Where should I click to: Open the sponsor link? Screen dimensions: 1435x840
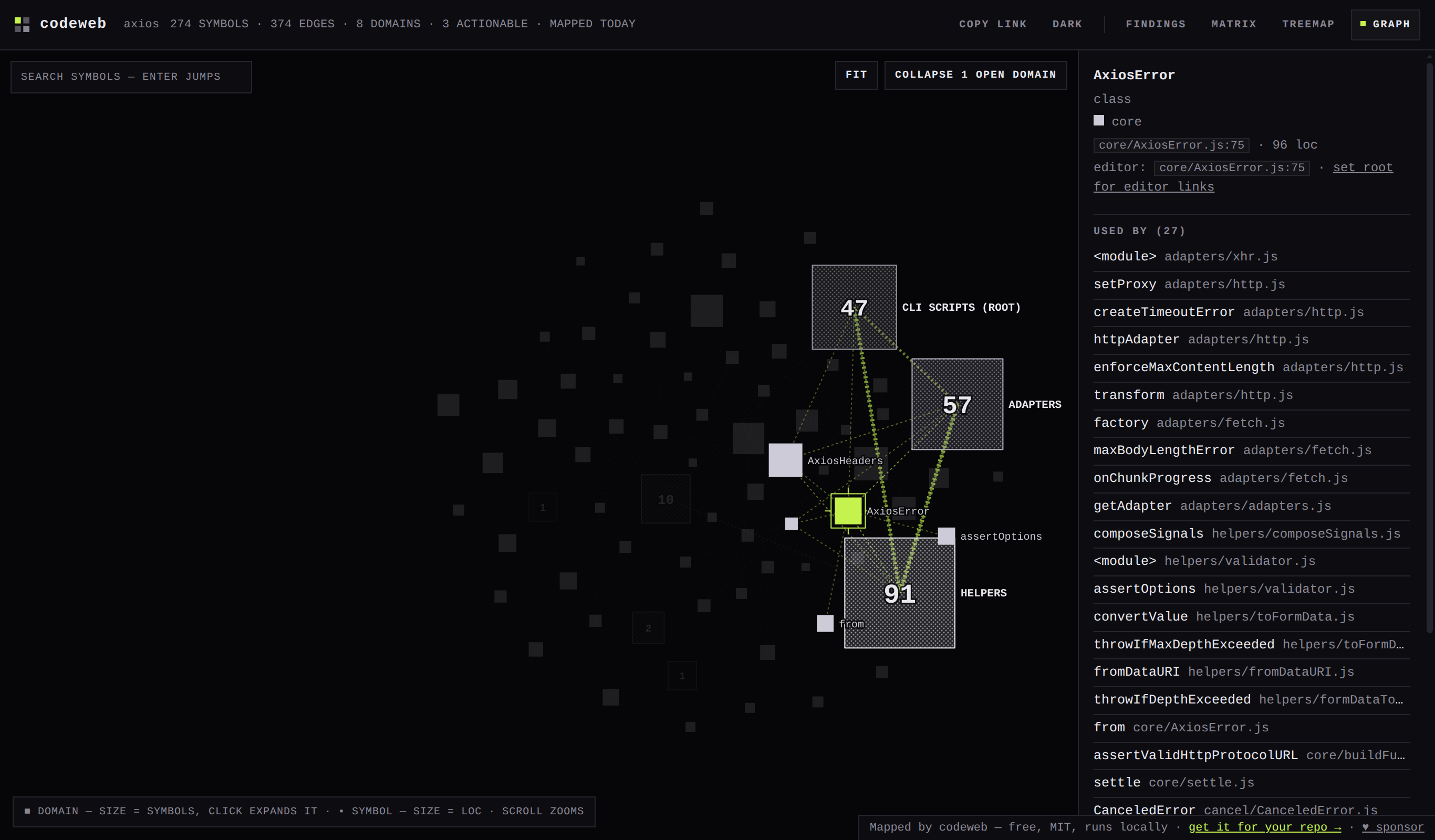[1392, 827]
